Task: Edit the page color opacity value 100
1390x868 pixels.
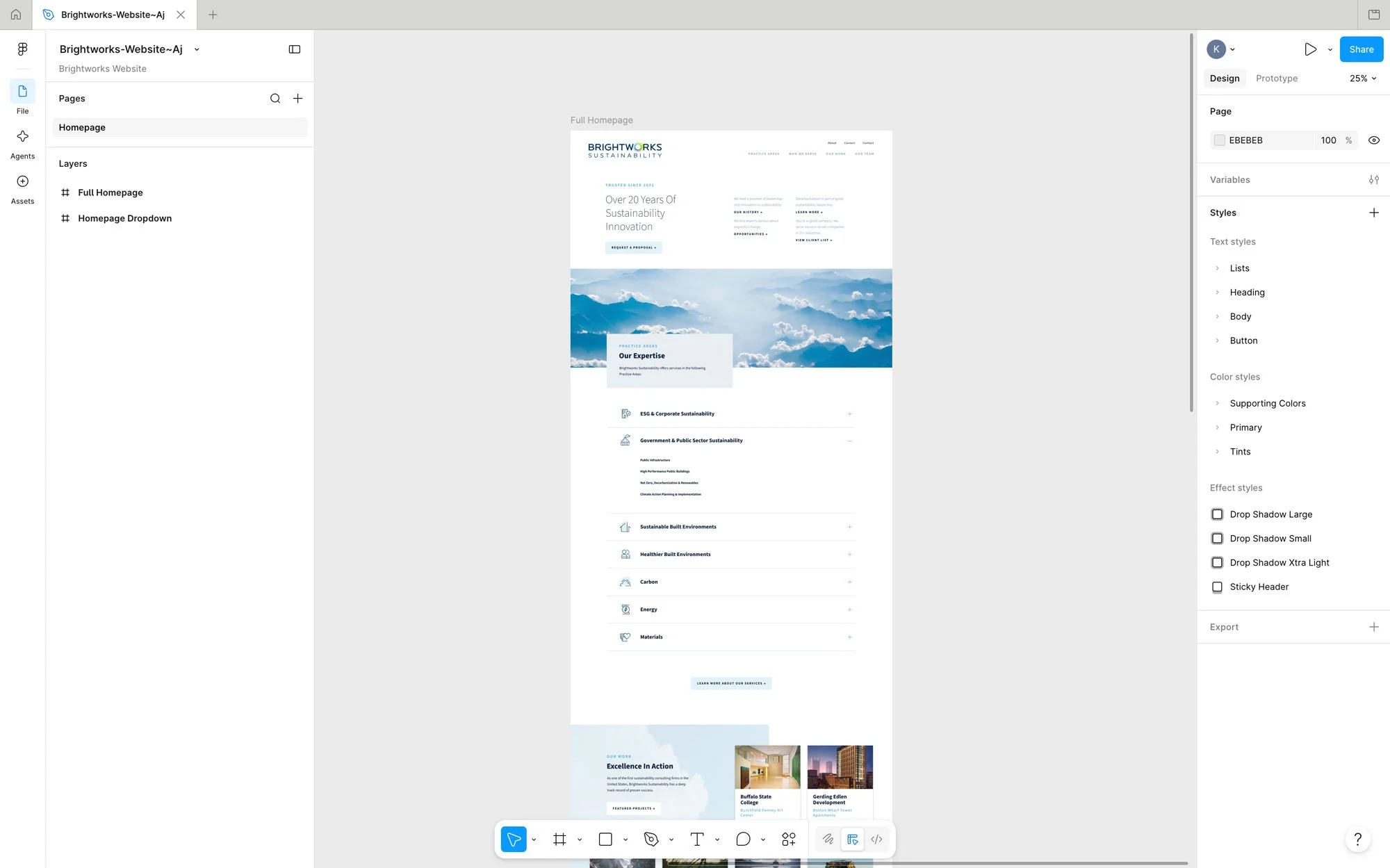Action: click(1329, 140)
